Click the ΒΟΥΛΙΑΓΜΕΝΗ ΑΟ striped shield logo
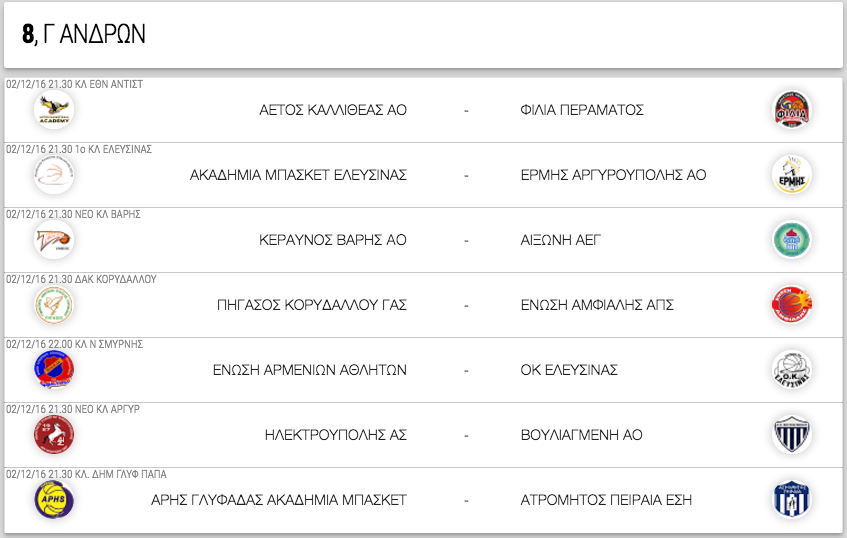The image size is (847, 538). (x=791, y=435)
